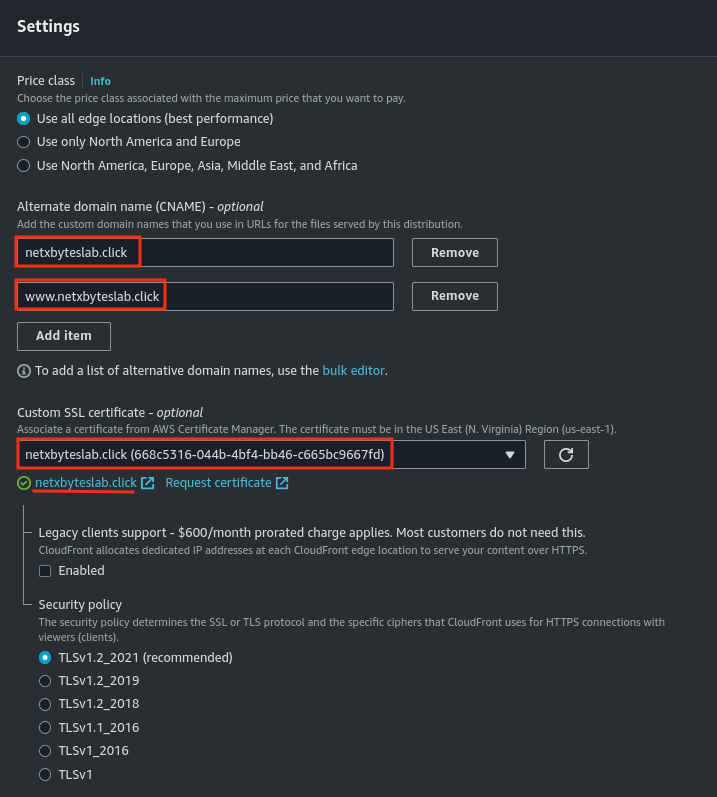This screenshot has width=717, height=797.
Task: Remove the netxbyteslab.click alternate domain
Action: pos(454,253)
